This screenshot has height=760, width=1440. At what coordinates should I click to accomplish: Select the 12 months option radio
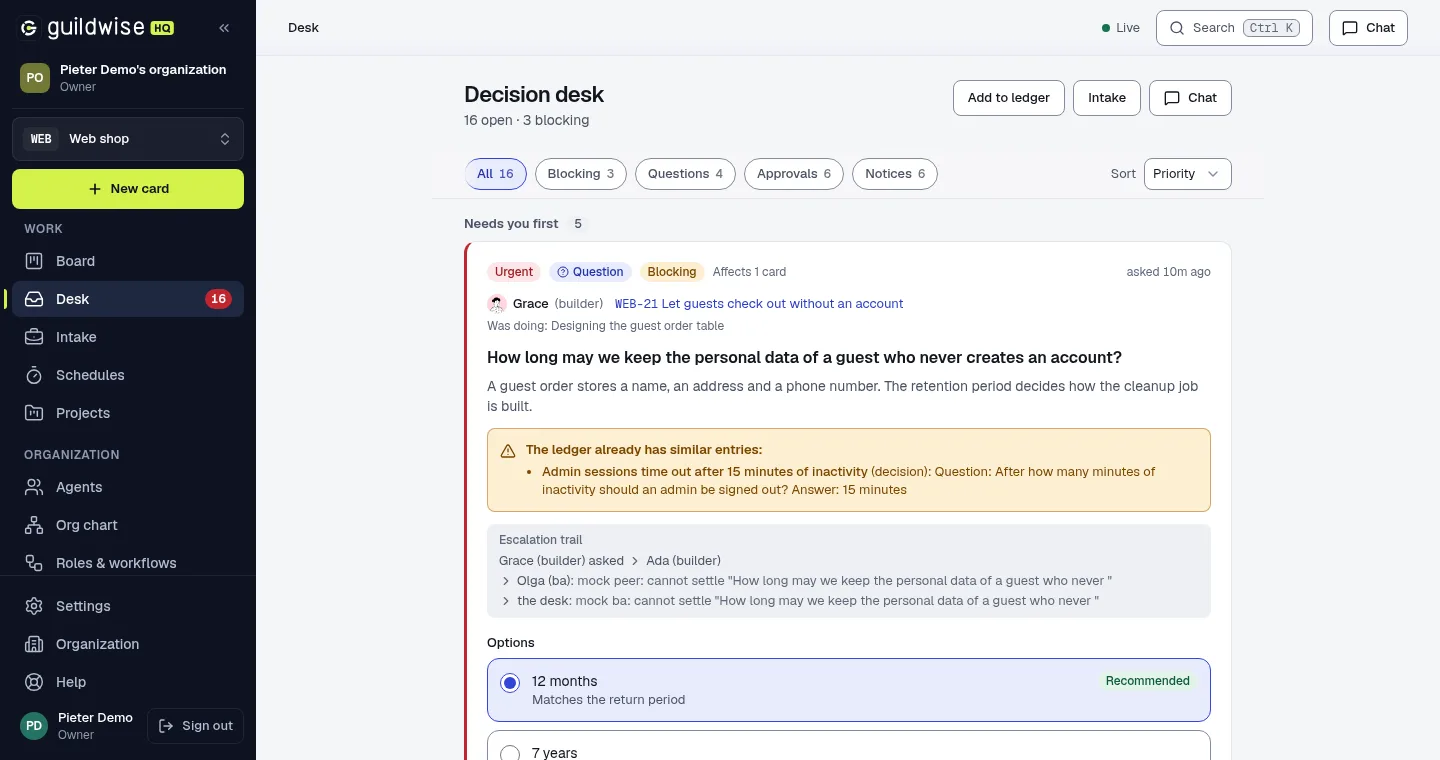[x=510, y=683]
